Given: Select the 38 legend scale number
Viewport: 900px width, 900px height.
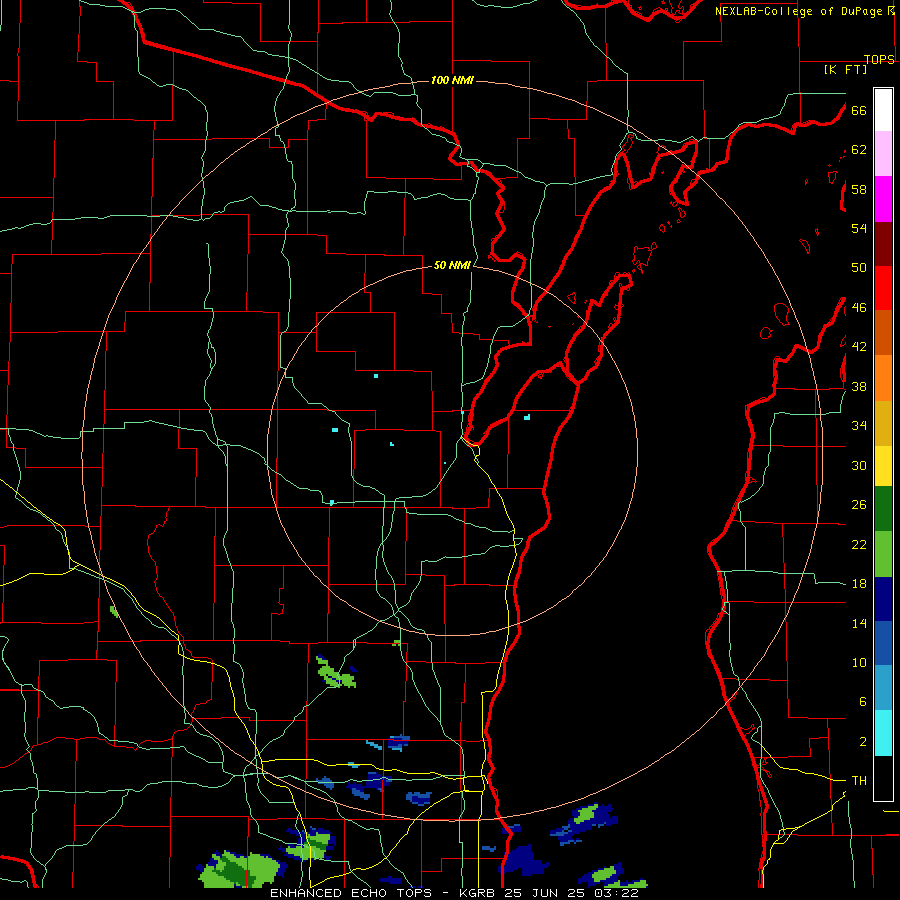Looking at the screenshot, I should pyautogui.click(x=859, y=387).
